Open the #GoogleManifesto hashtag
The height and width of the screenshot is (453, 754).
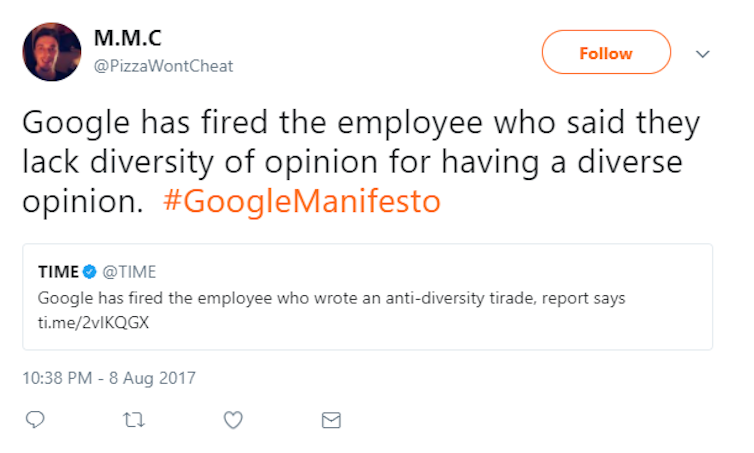[x=302, y=201]
